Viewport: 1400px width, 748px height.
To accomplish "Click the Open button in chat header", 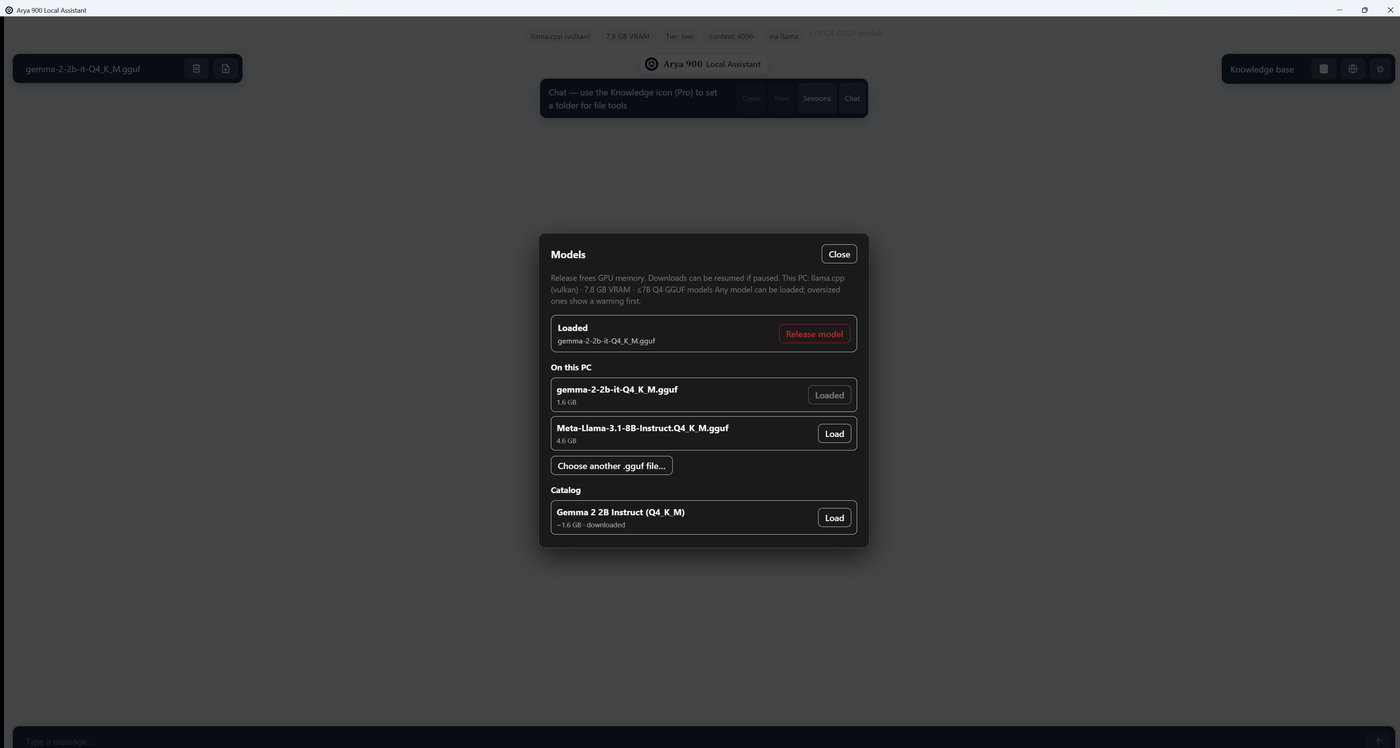I will pyautogui.click(x=751, y=98).
